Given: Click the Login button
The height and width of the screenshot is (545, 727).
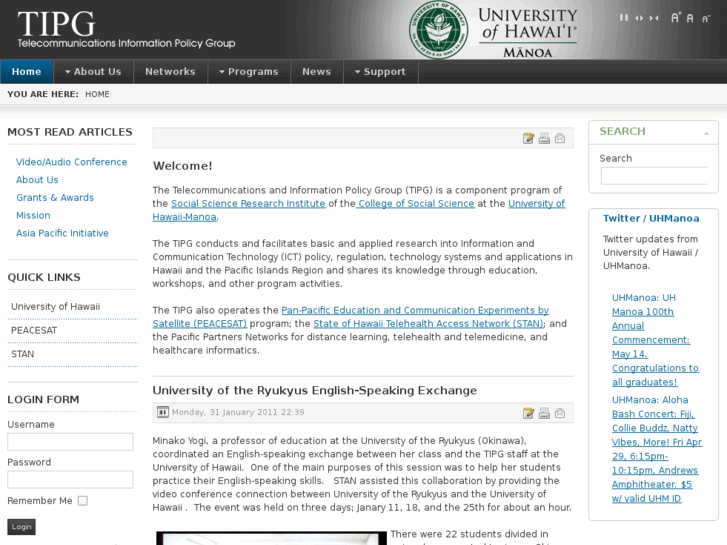Looking at the screenshot, I should [x=21, y=526].
